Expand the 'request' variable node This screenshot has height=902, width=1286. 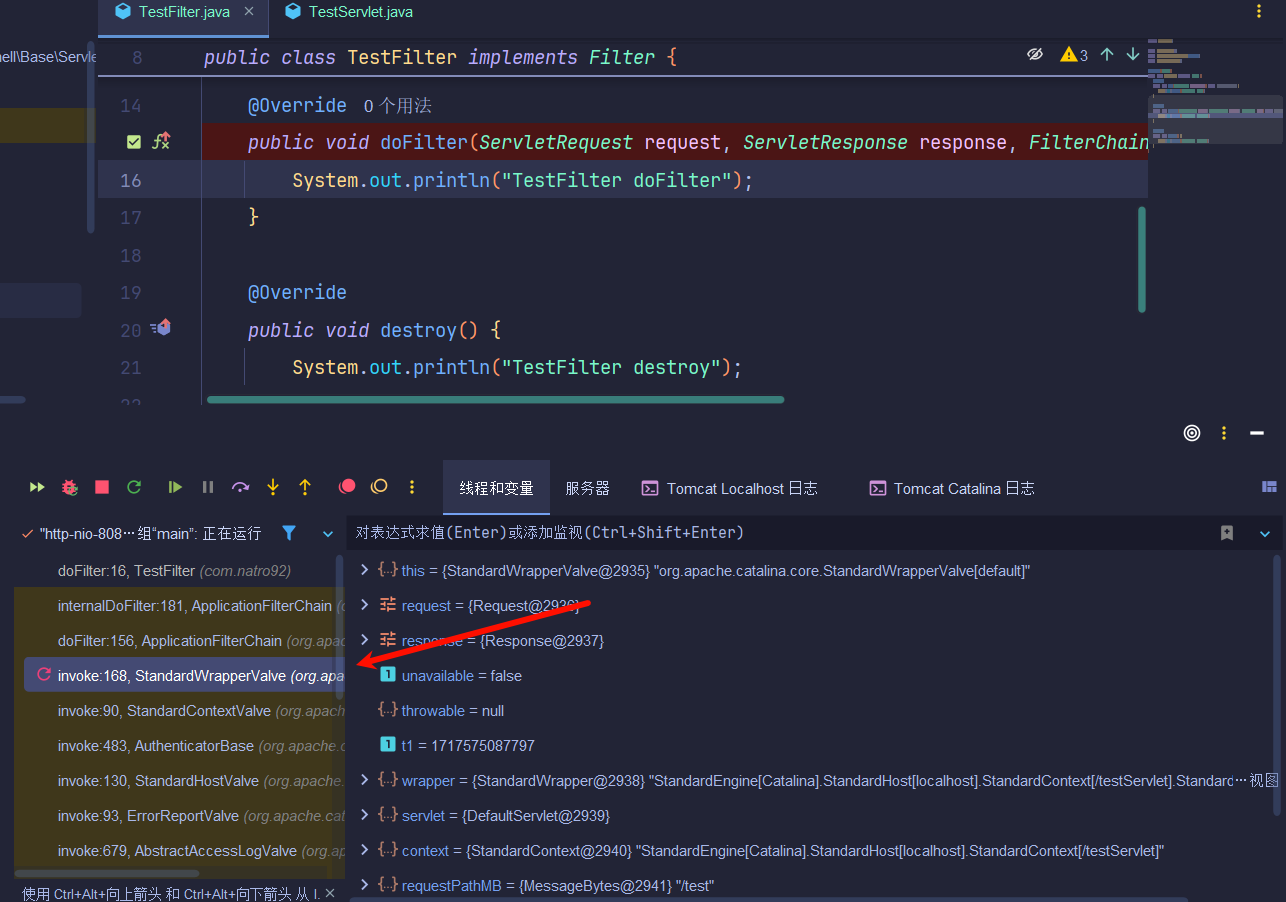click(x=364, y=605)
